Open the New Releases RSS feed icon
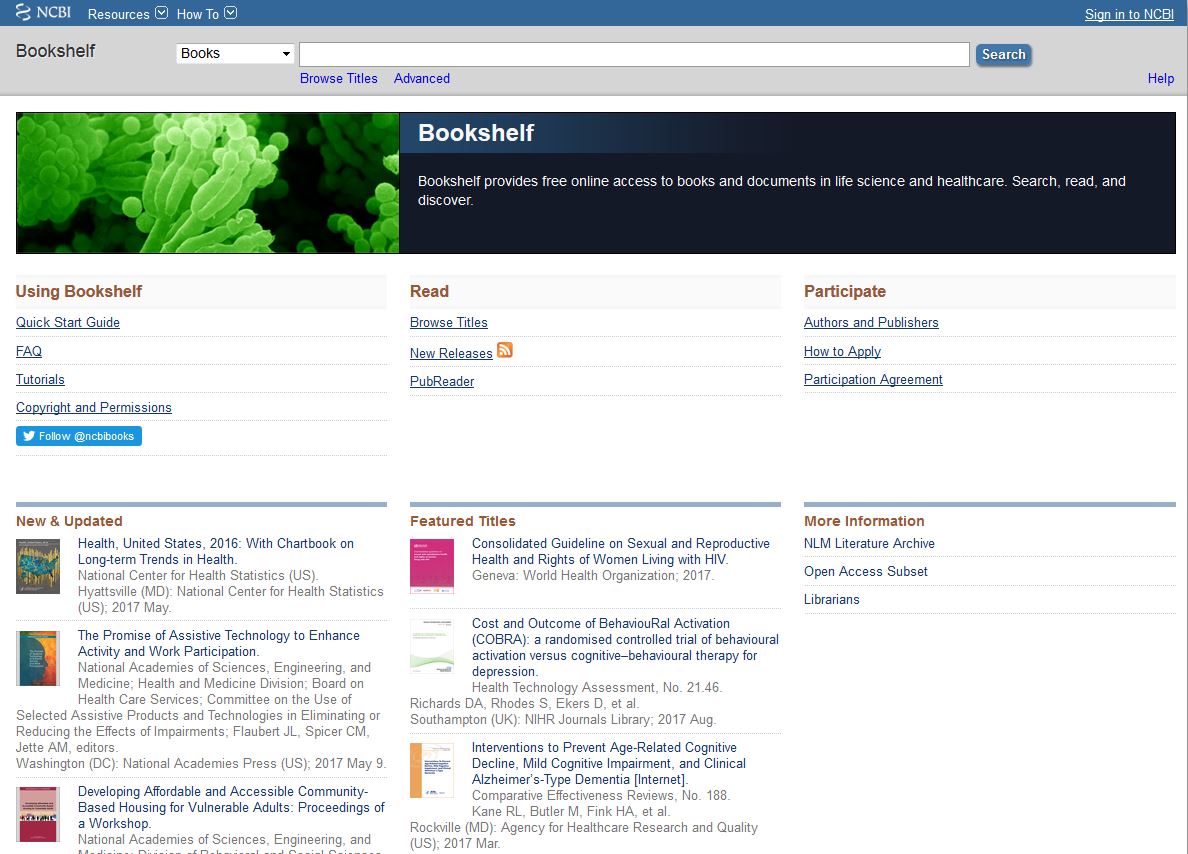 point(505,350)
